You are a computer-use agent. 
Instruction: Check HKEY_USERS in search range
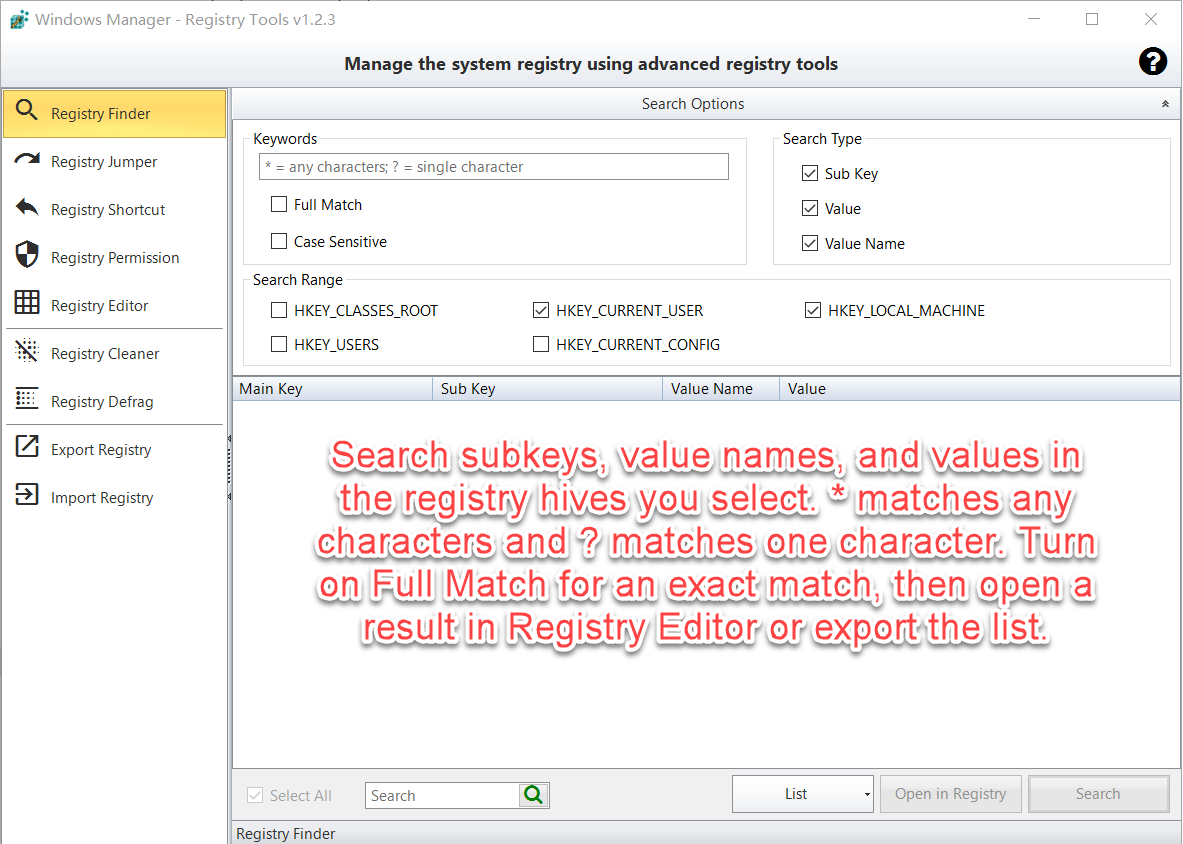click(x=279, y=344)
